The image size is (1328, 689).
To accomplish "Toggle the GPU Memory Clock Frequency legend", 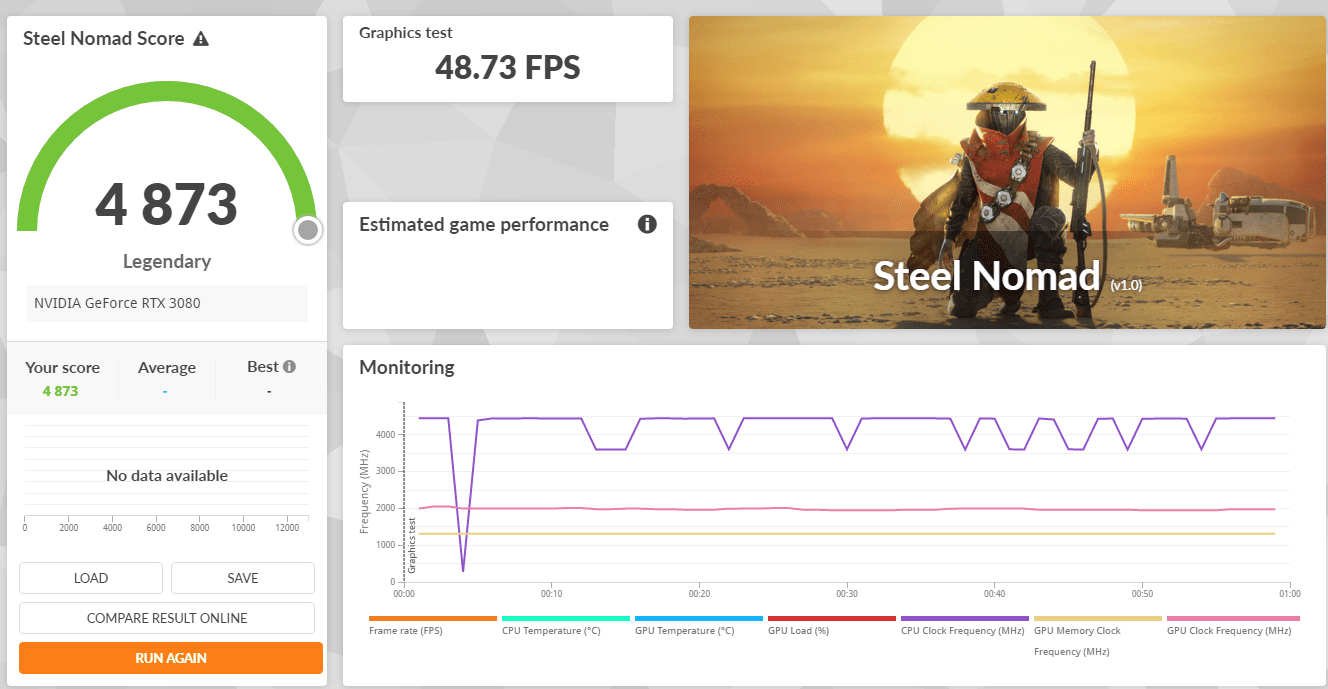I will (1097, 636).
